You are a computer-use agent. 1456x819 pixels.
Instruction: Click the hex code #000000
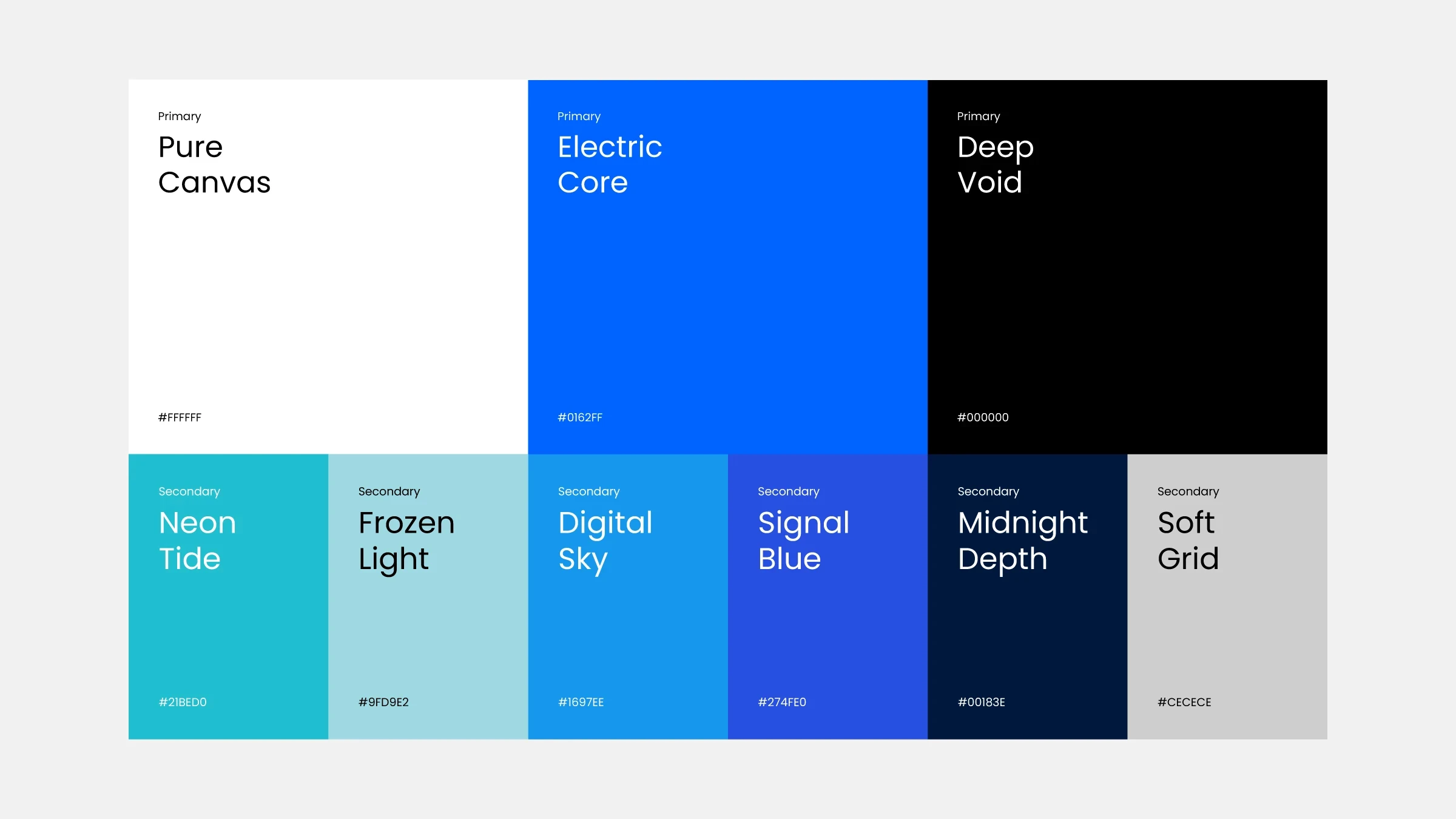pyautogui.click(x=983, y=417)
